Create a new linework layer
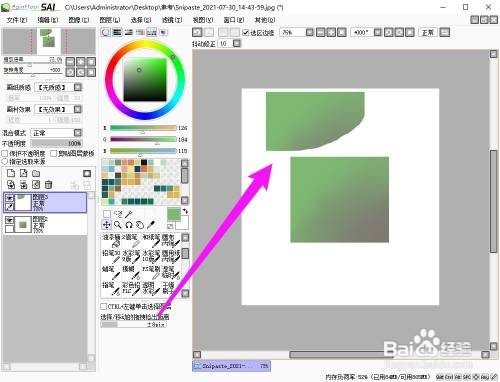 coord(23,173)
